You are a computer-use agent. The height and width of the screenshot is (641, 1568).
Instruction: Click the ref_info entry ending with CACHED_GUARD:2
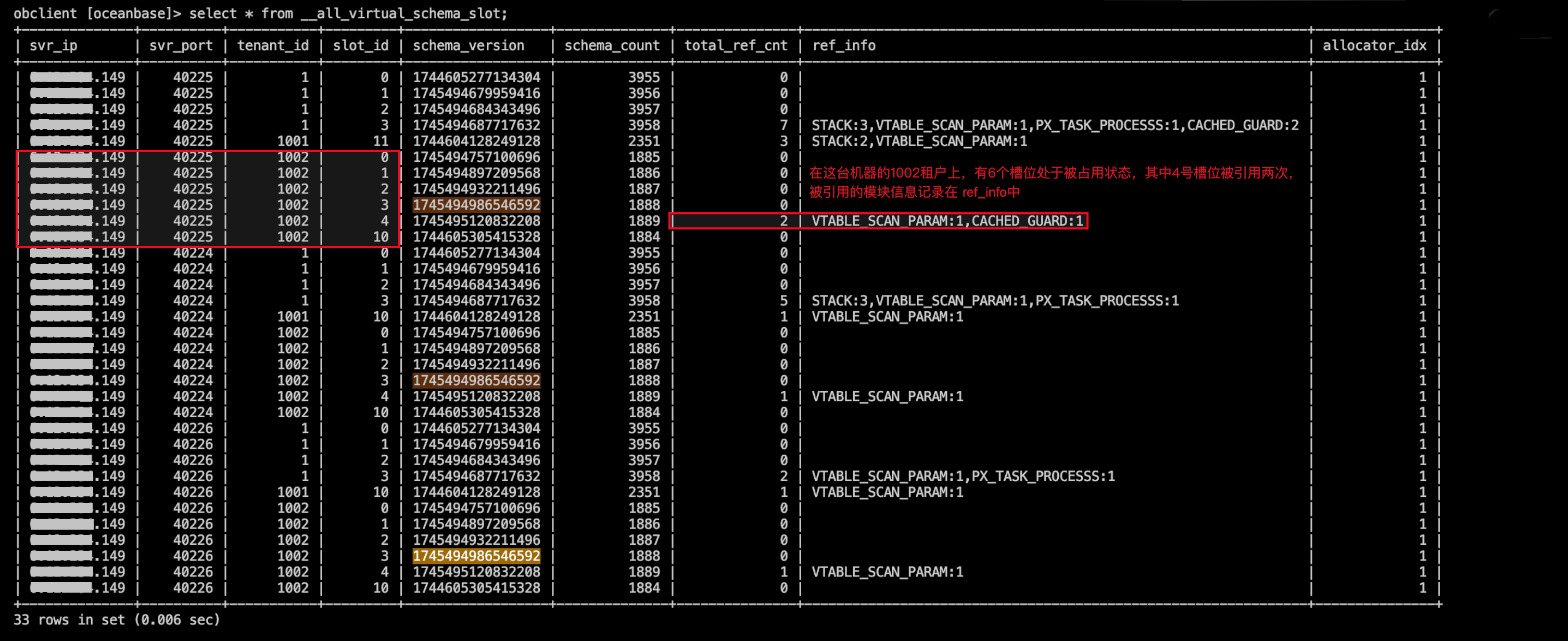pyautogui.click(x=1055, y=125)
